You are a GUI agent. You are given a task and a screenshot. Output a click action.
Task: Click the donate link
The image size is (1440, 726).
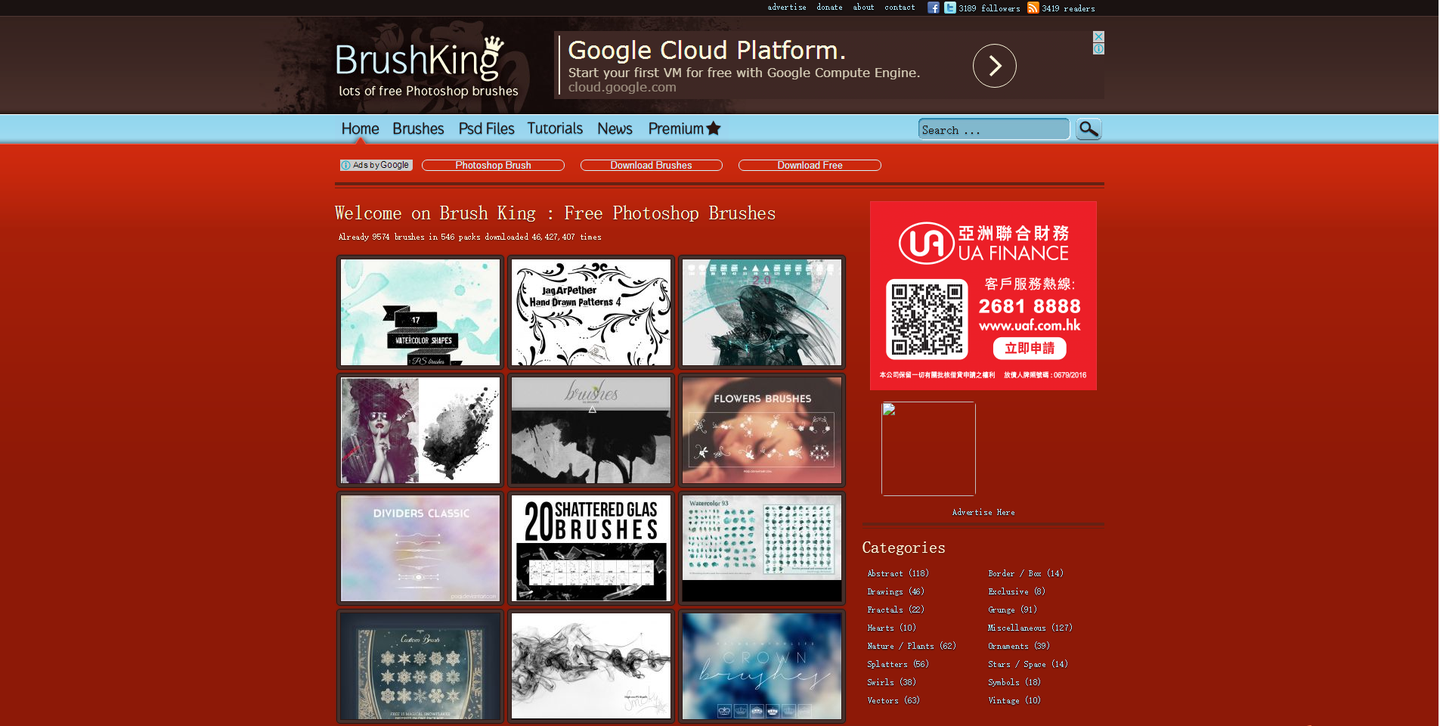coord(830,7)
